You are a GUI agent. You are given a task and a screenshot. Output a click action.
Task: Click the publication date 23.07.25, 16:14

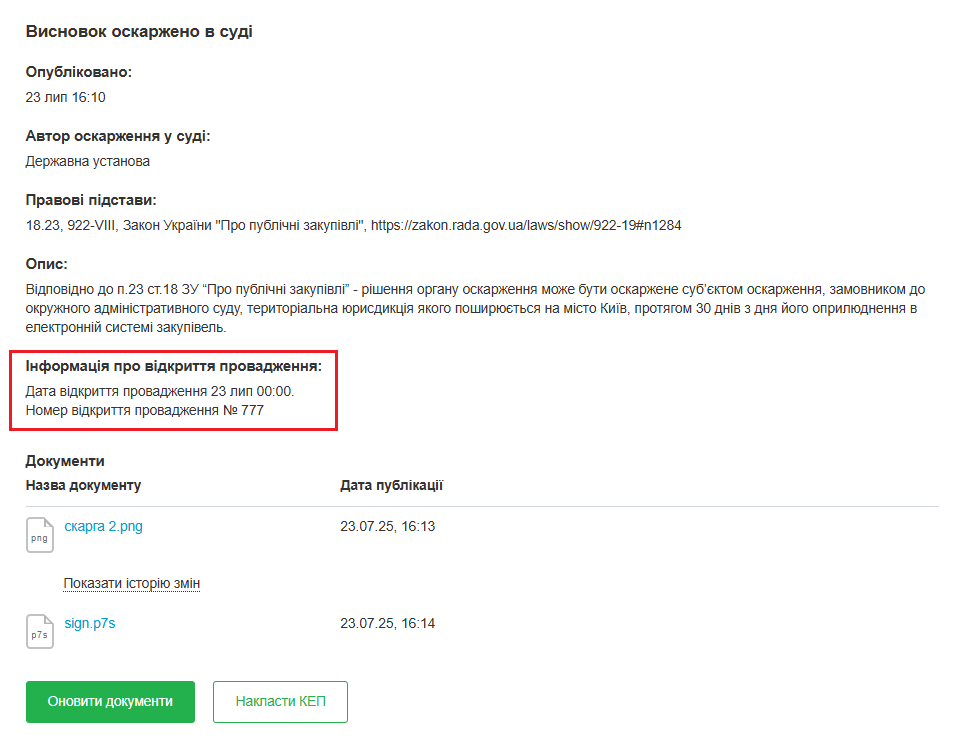(387, 623)
